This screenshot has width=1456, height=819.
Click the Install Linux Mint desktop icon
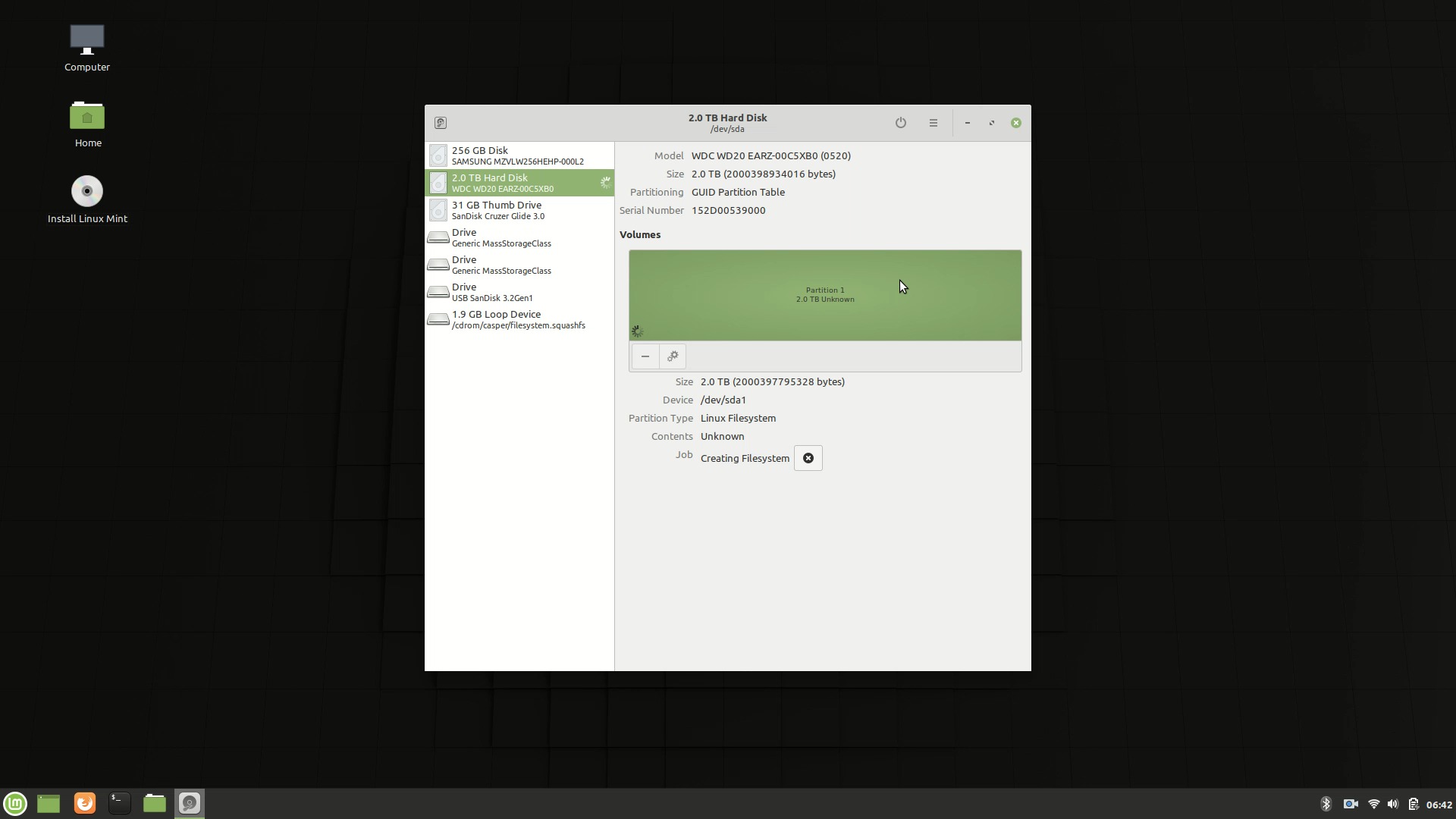coord(87,199)
